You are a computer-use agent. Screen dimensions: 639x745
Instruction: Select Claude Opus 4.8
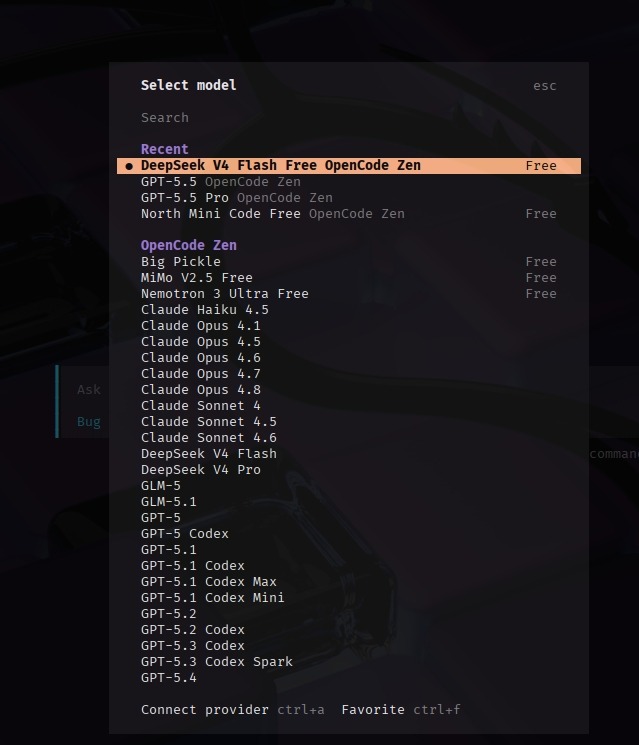point(349,390)
